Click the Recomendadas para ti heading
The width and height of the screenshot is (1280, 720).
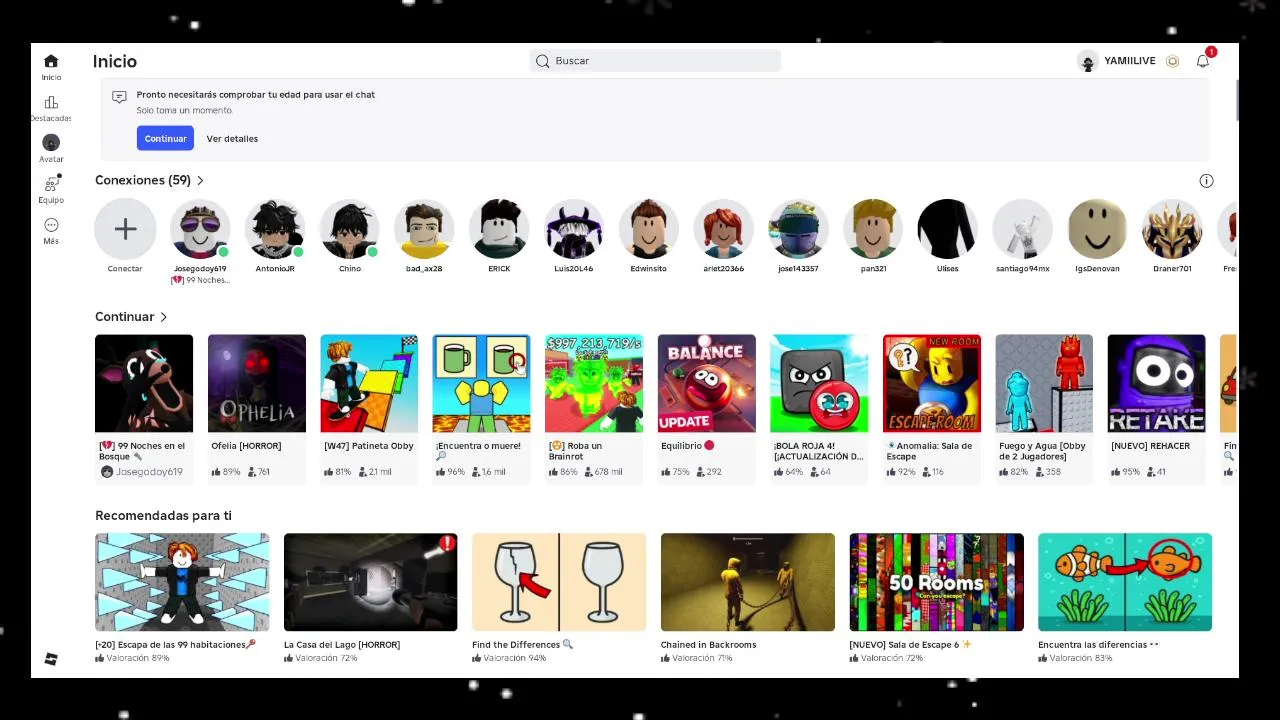click(x=163, y=516)
